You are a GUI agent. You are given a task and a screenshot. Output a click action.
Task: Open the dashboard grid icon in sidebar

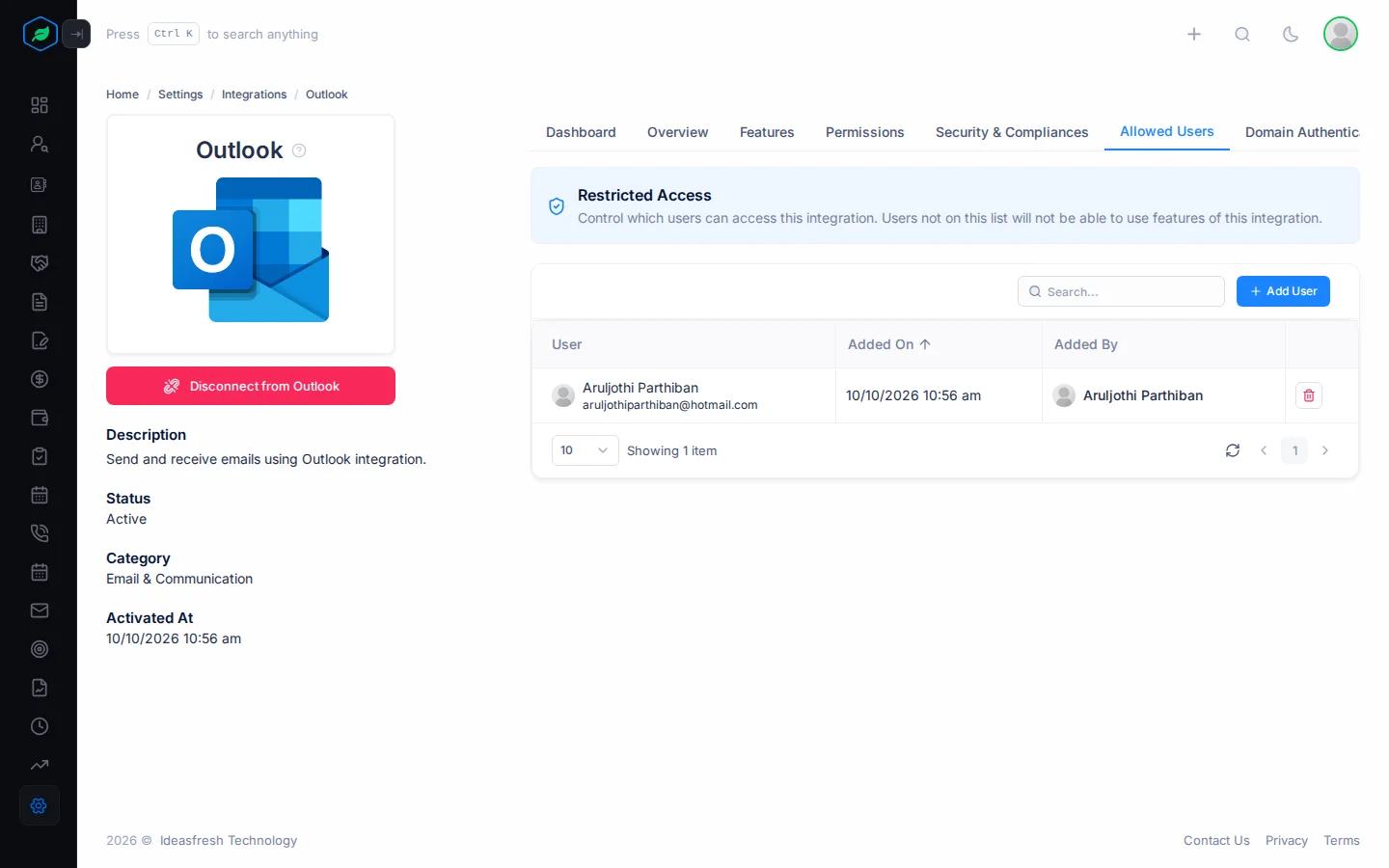[40, 105]
